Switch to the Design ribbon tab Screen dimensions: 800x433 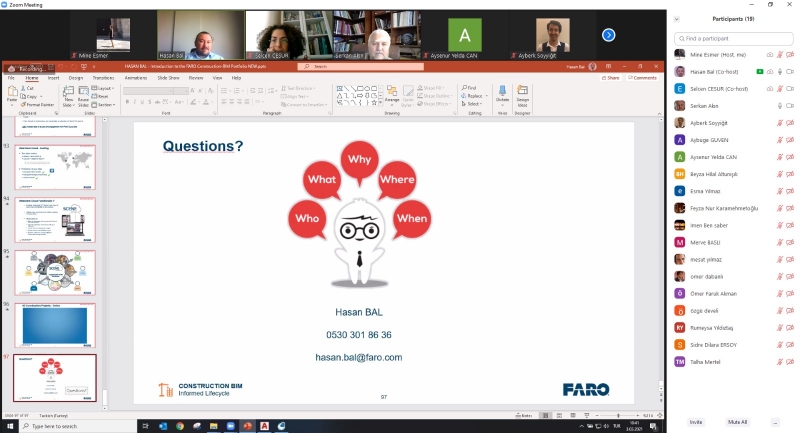[76, 77]
